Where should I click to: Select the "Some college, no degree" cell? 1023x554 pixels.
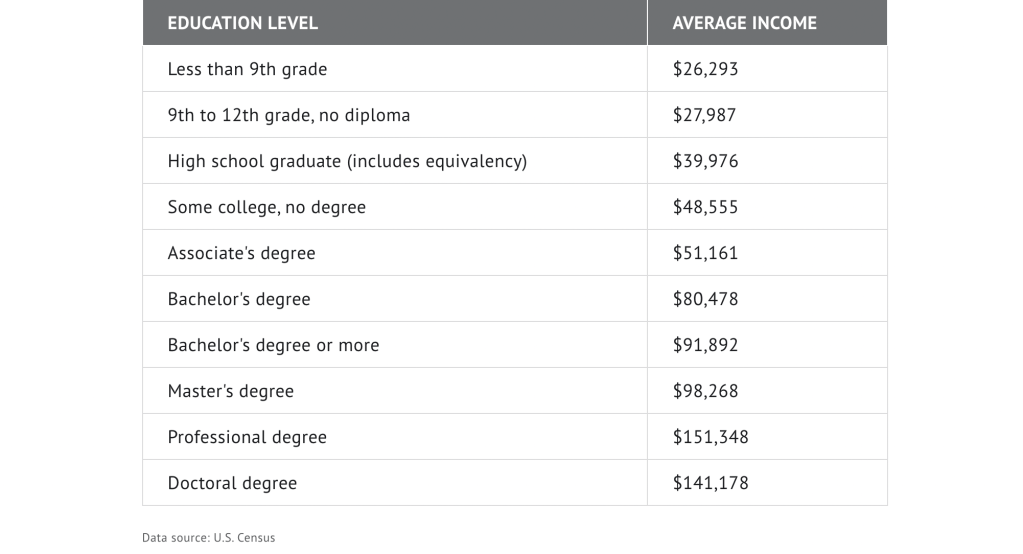point(267,207)
